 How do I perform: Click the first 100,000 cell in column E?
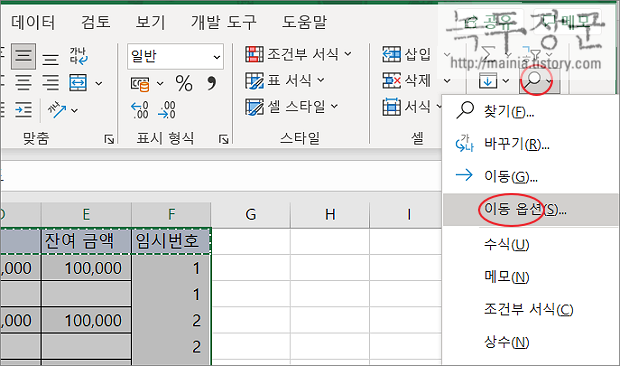click(86, 268)
